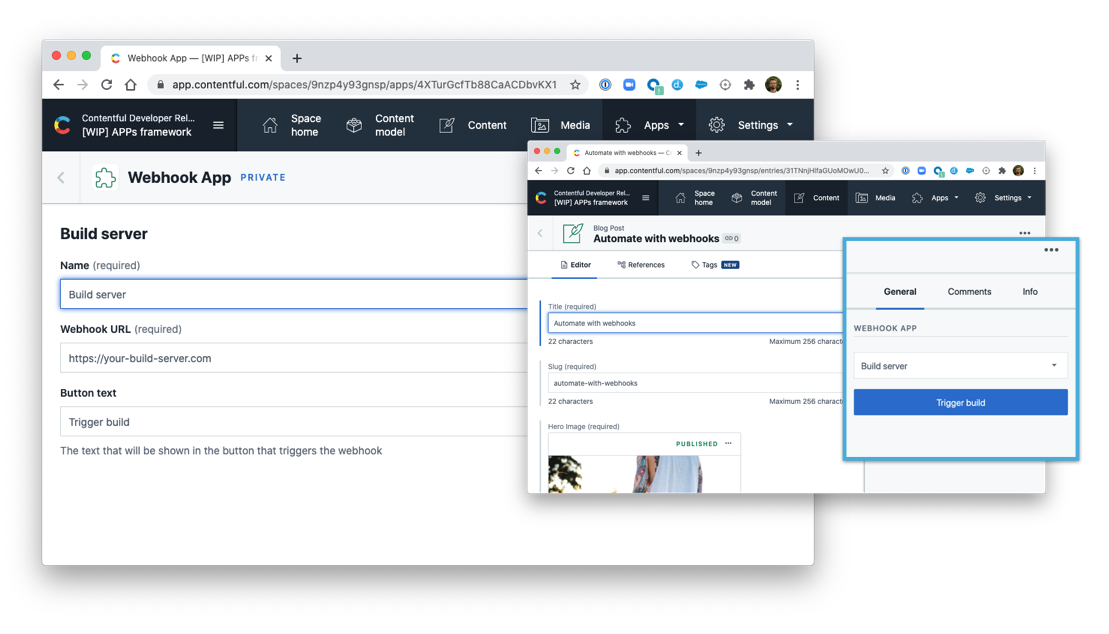Click browser back arrow in front window
This screenshot has height=634, width=1109.
tap(539, 171)
